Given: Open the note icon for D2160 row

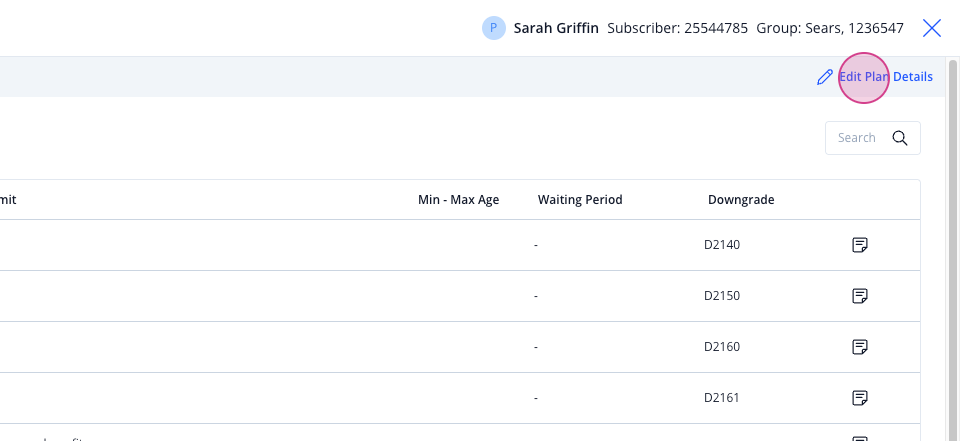Looking at the screenshot, I should pos(860,347).
